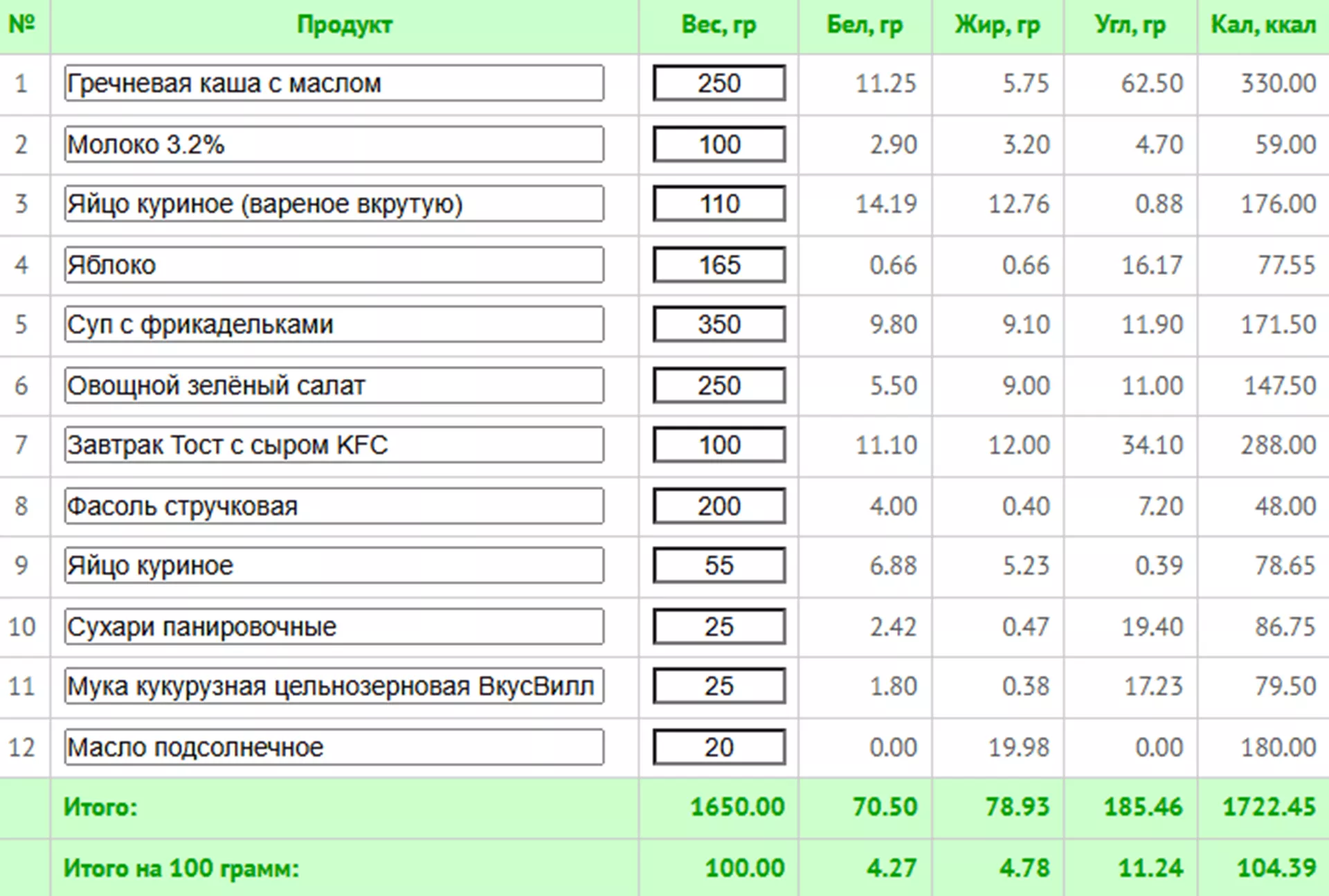
Task: Select the 'Сухари панировочные' product field
Action: click(x=334, y=626)
